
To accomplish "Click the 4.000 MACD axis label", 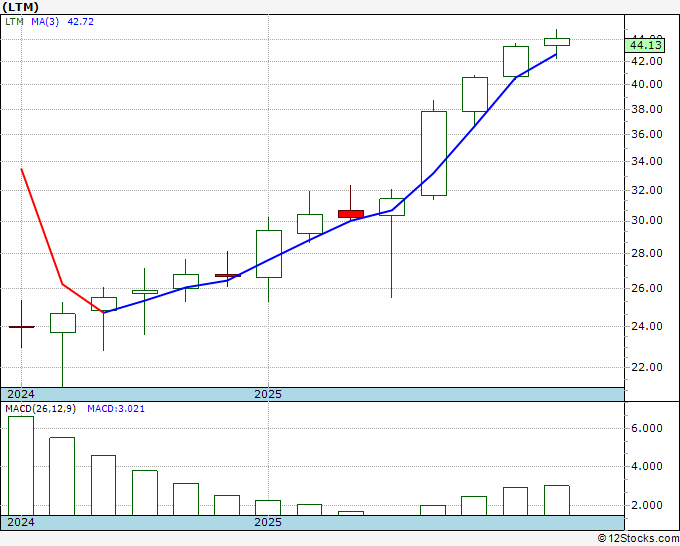I will [x=647, y=467].
